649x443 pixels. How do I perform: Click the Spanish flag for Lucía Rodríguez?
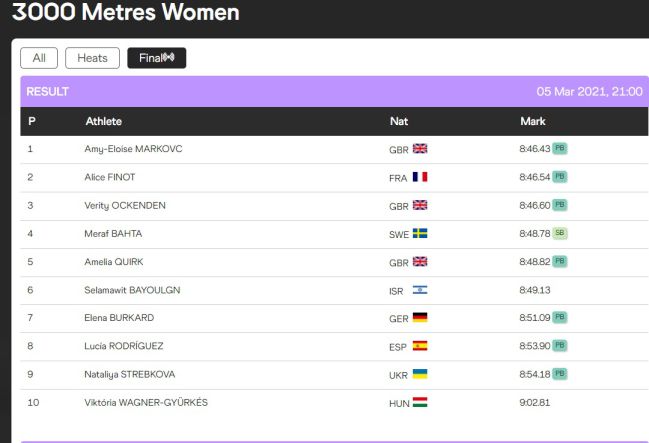click(x=420, y=346)
